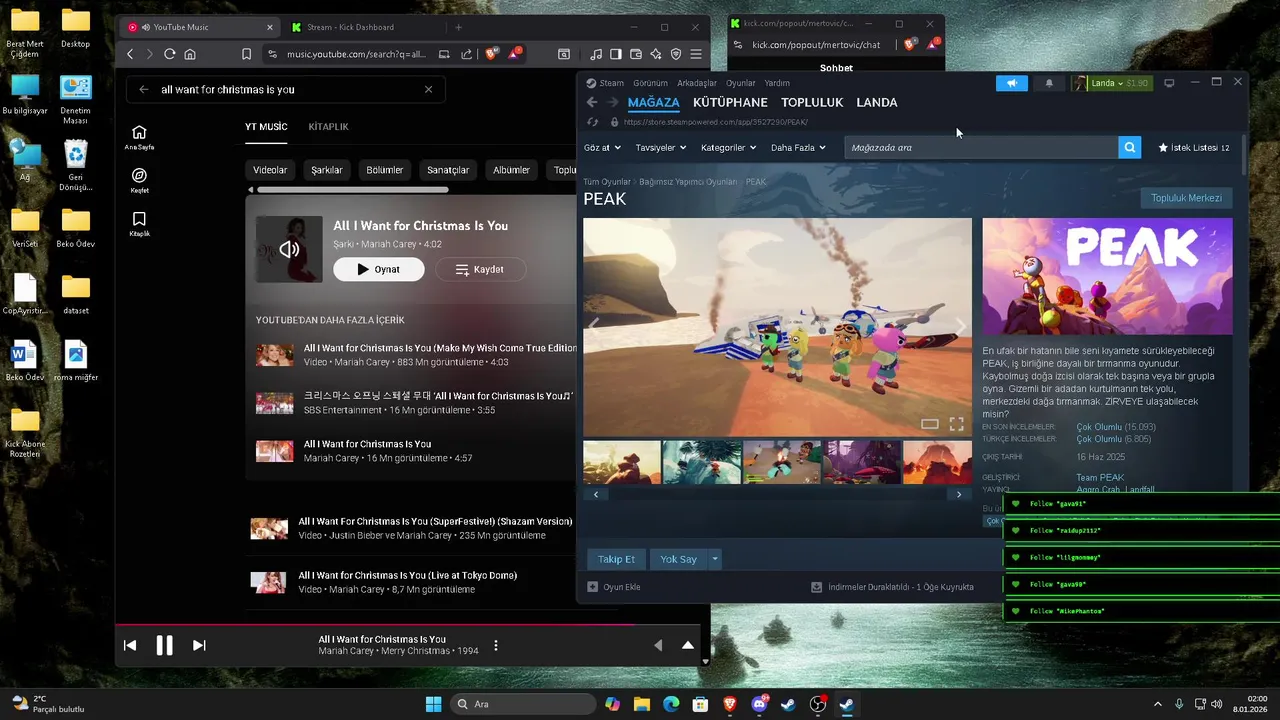
Task: Switch to the KİTAPLIK tab
Action: point(329,127)
